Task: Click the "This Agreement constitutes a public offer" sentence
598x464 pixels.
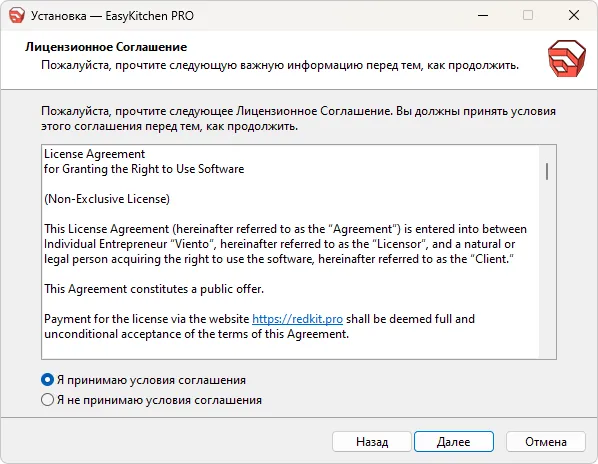Action: click(x=154, y=289)
